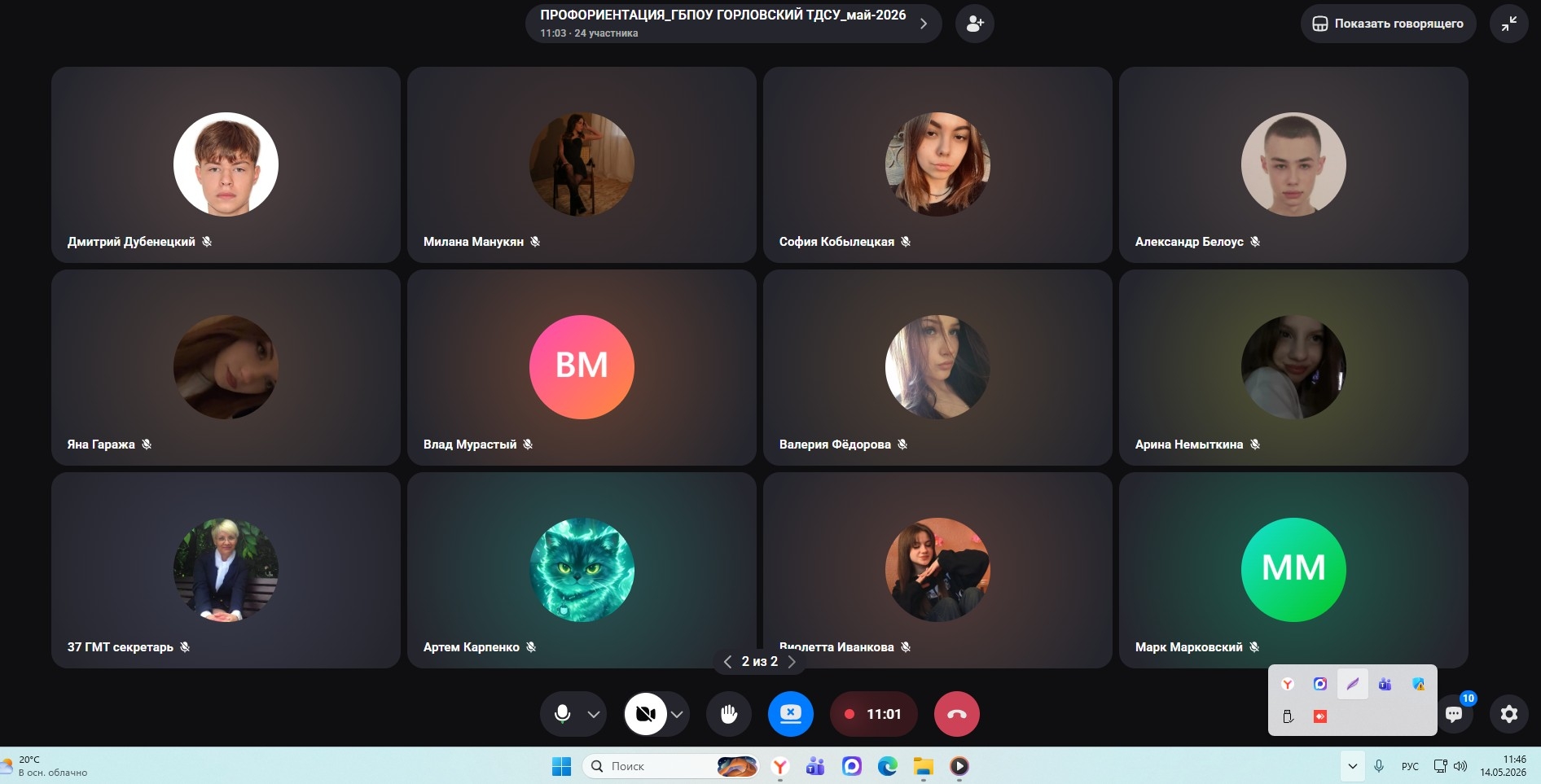Select Артем Карпенко's cat avatar
The width and height of the screenshot is (1541, 784).
(x=582, y=570)
